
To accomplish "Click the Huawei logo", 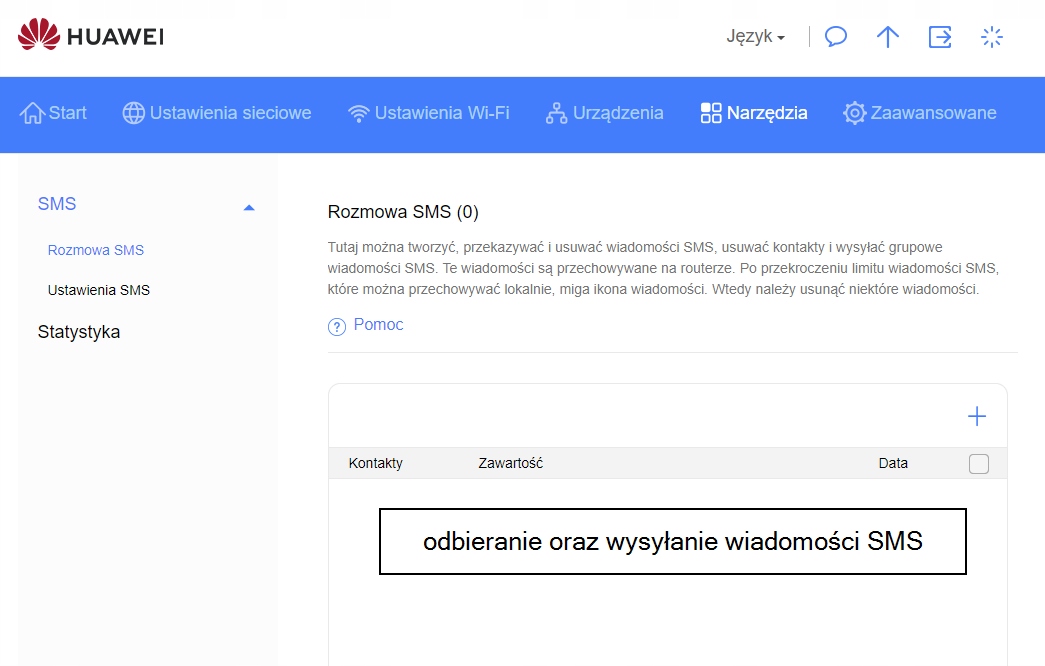I will click(90, 36).
